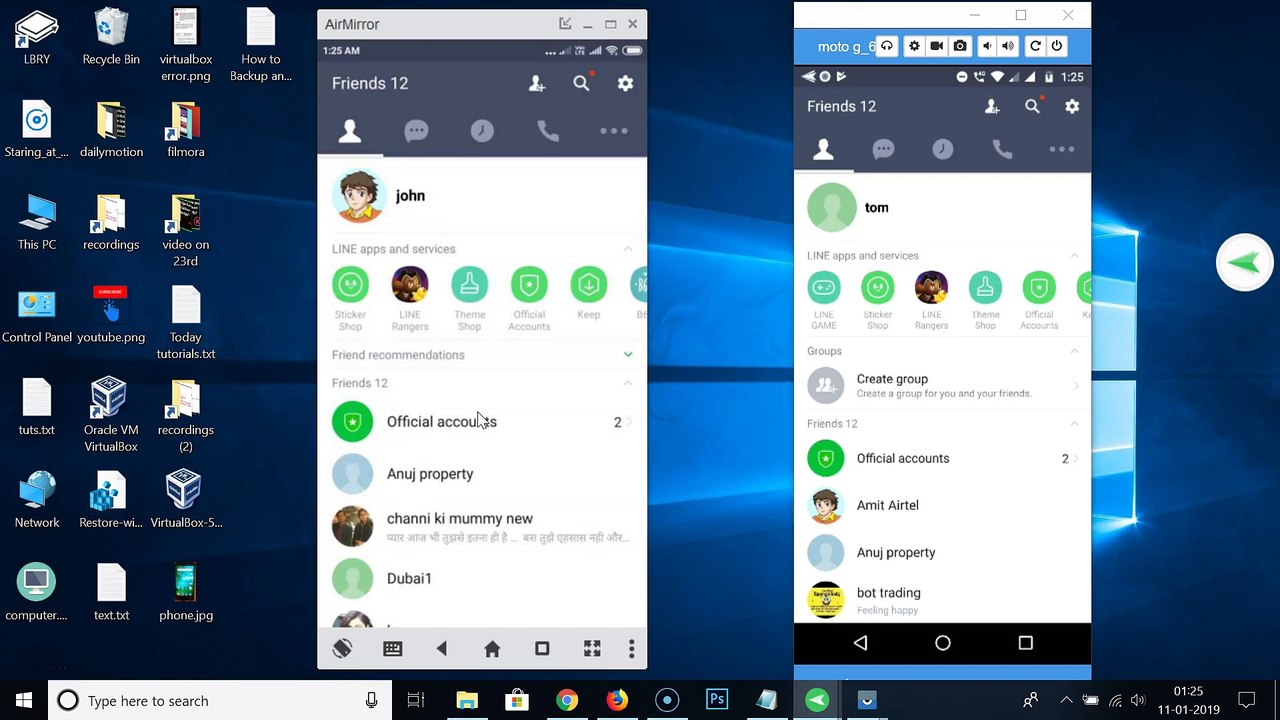The image size is (1280, 720).
Task: Open More tab in AirMirror window
Action: pyautogui.click(x=614, y=131)
